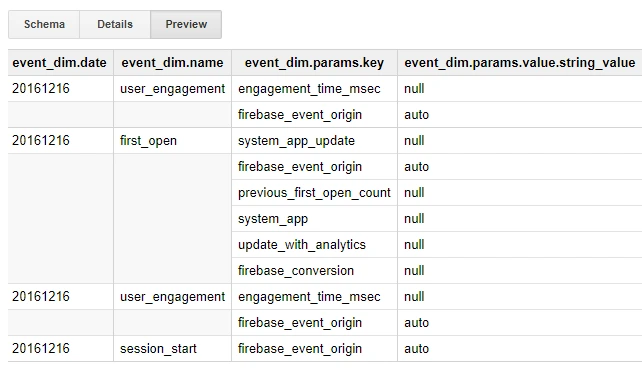The height and width of the screenshot is (372, 642).
Task: Click the event_dim.params.key column header
Action: (314, 63)
